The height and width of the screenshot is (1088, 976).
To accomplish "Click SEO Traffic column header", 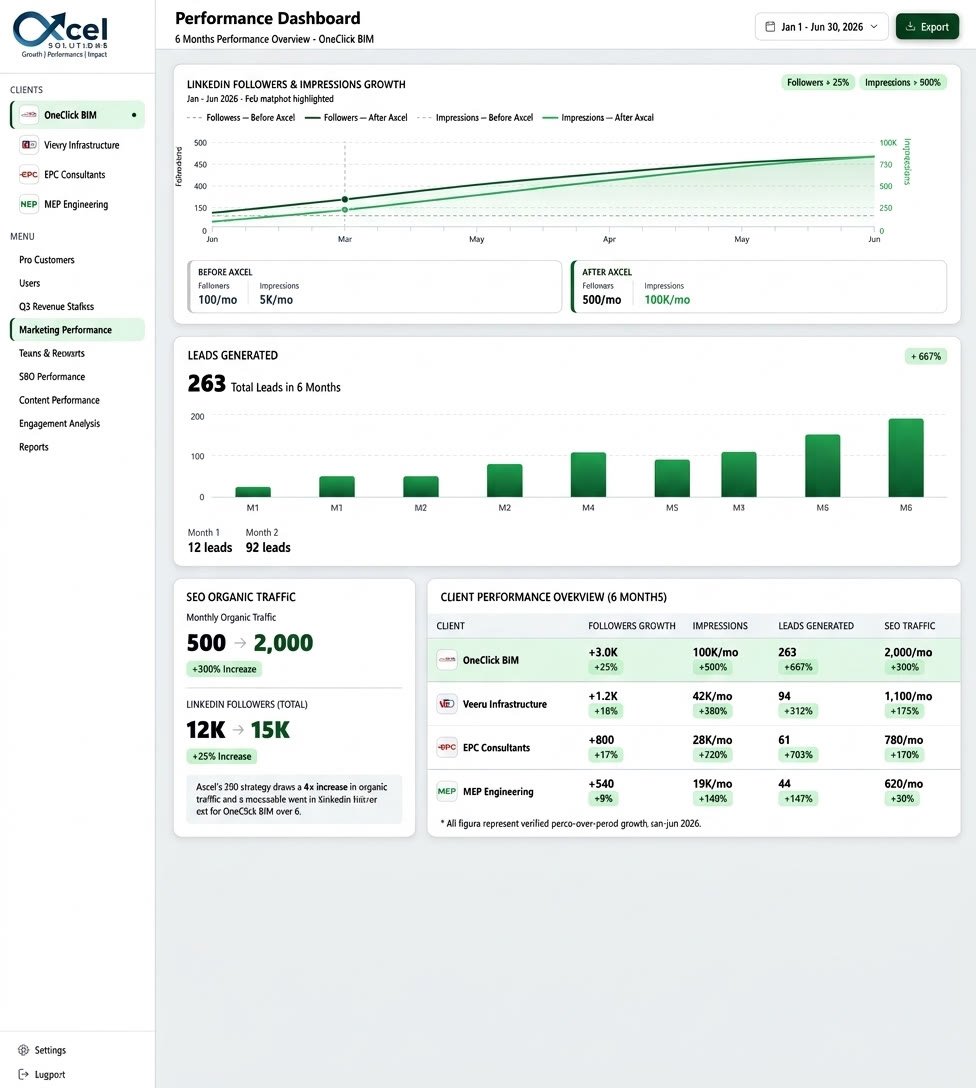I will click(909, 626).
